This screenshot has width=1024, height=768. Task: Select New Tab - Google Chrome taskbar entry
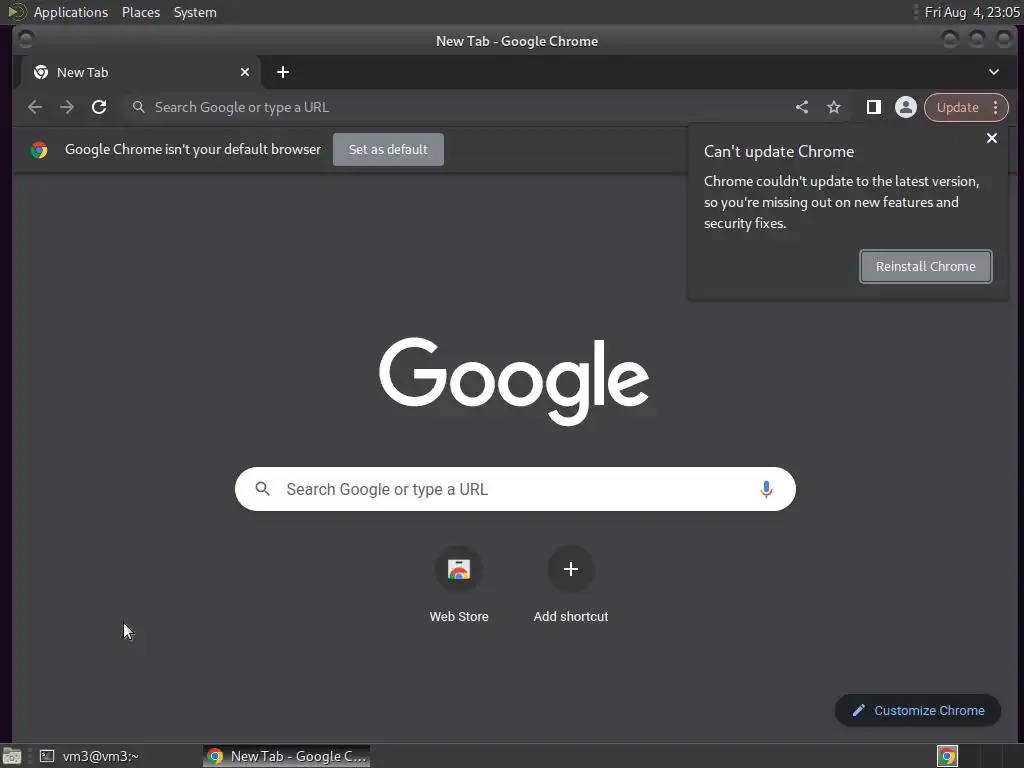pyautogui.click(x=287, y=756)
